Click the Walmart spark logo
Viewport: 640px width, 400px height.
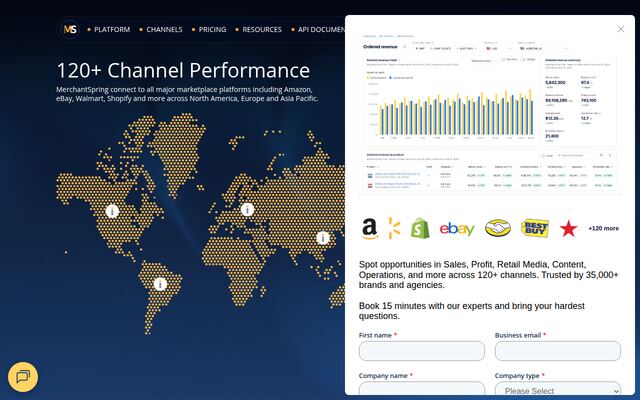pyautogui.click(x=394, y=228)
